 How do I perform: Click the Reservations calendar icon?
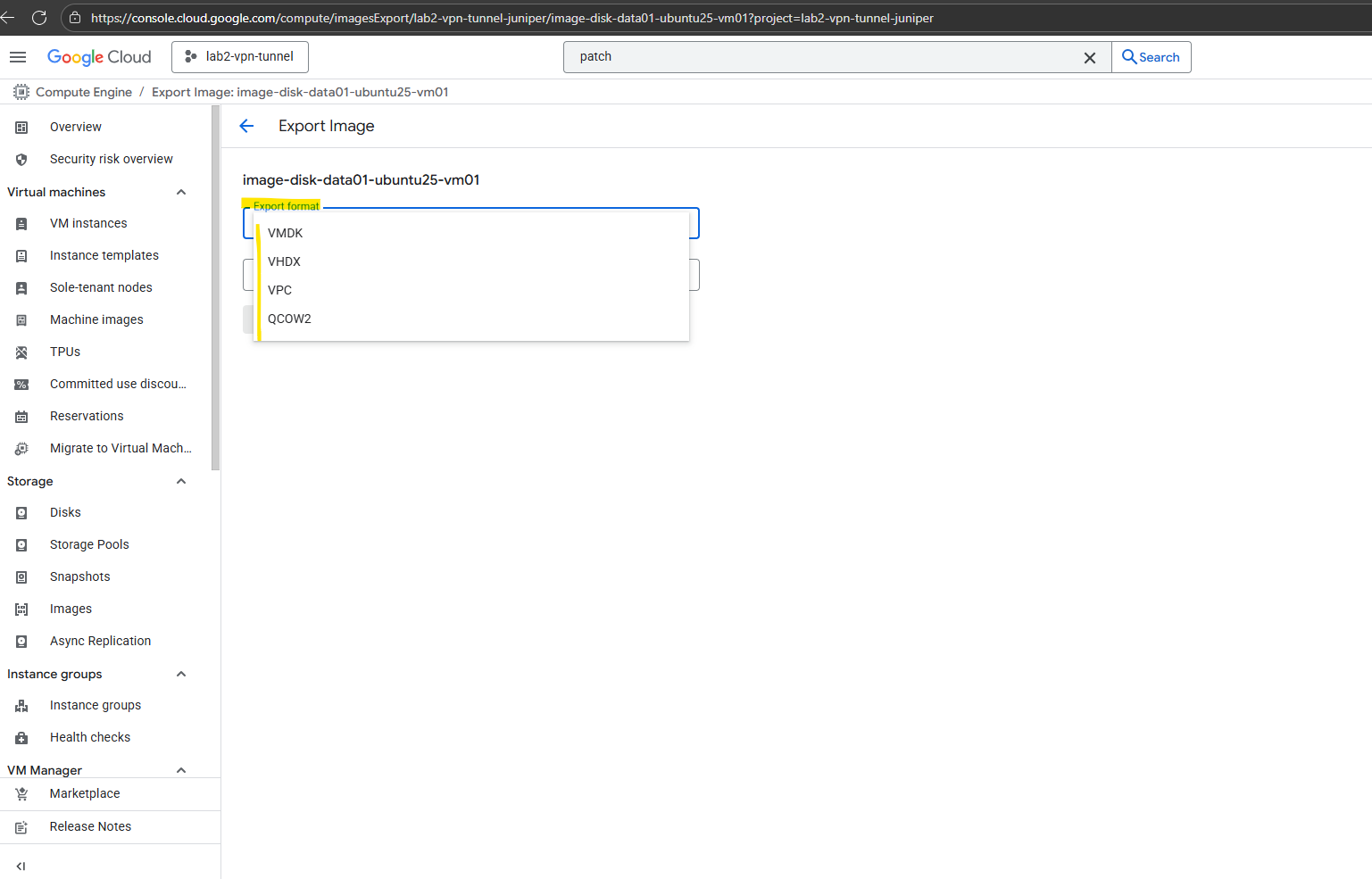[x=21, y=417]
